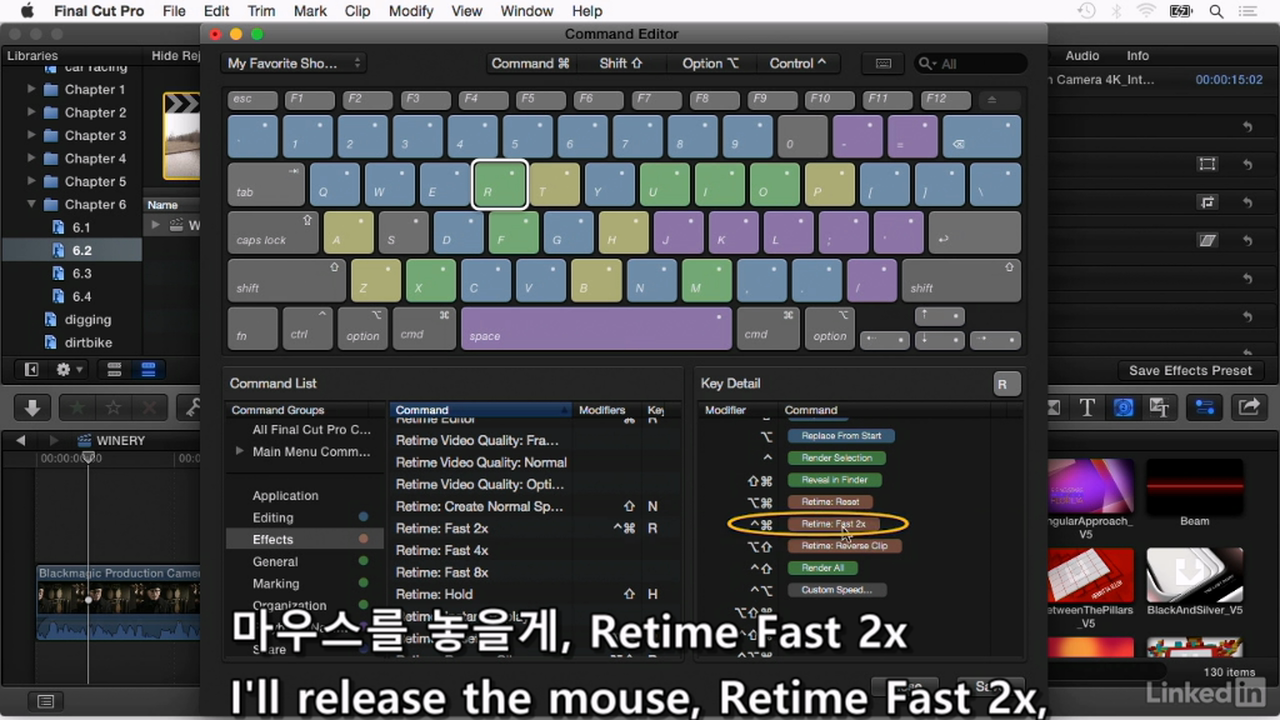The image size is (1280, 720).
Task: Open the Modify menu
Action: point(410,11)
